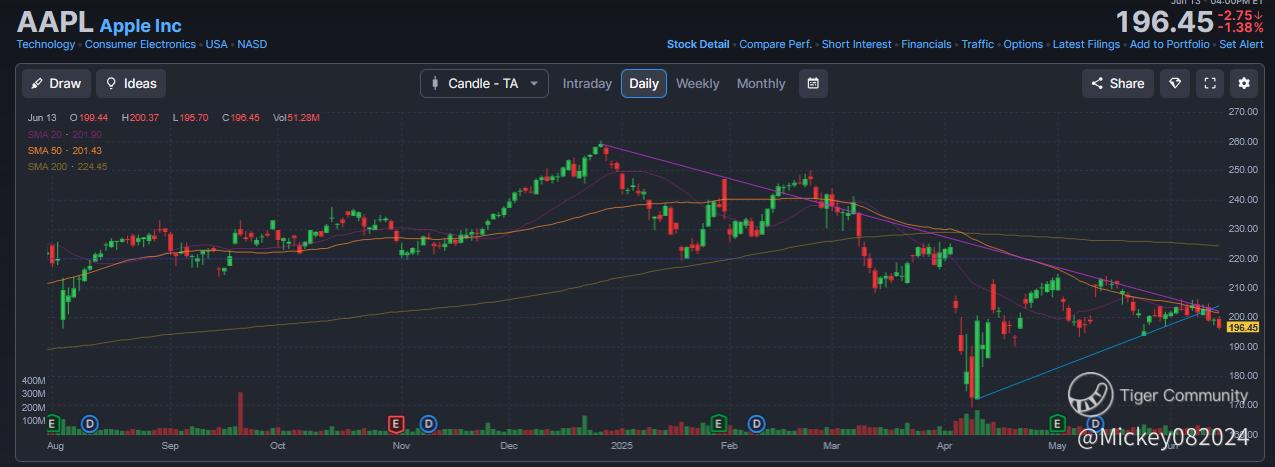1275x467 pixels.
Task: Switch to the Intraday timeframe
Action: (586, 84)
